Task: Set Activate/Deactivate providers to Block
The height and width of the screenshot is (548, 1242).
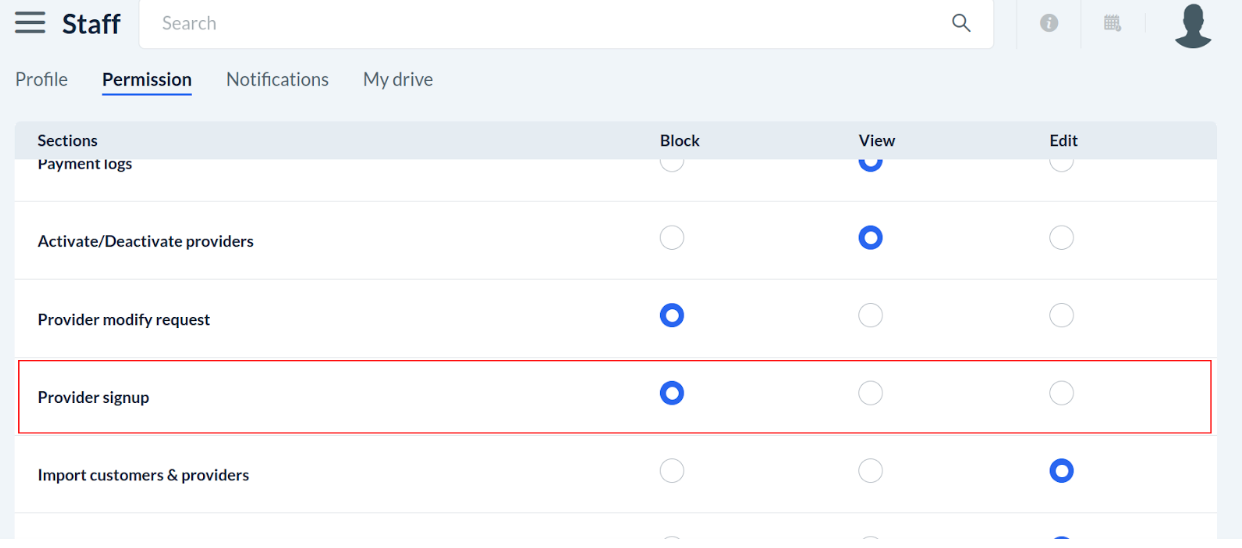Action: (x=672, y=238)
